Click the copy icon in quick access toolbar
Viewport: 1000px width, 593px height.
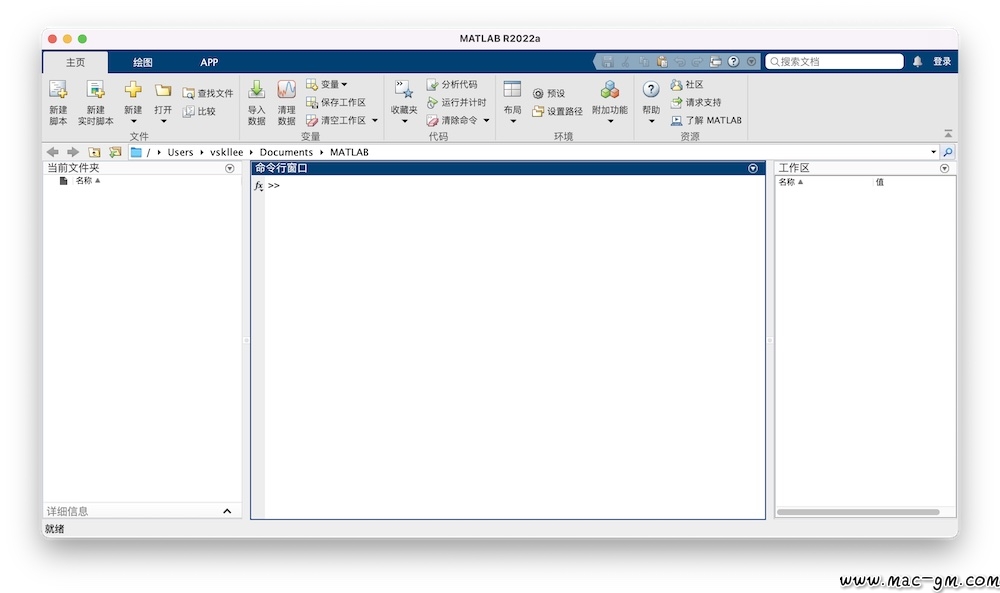coord(644,62)
